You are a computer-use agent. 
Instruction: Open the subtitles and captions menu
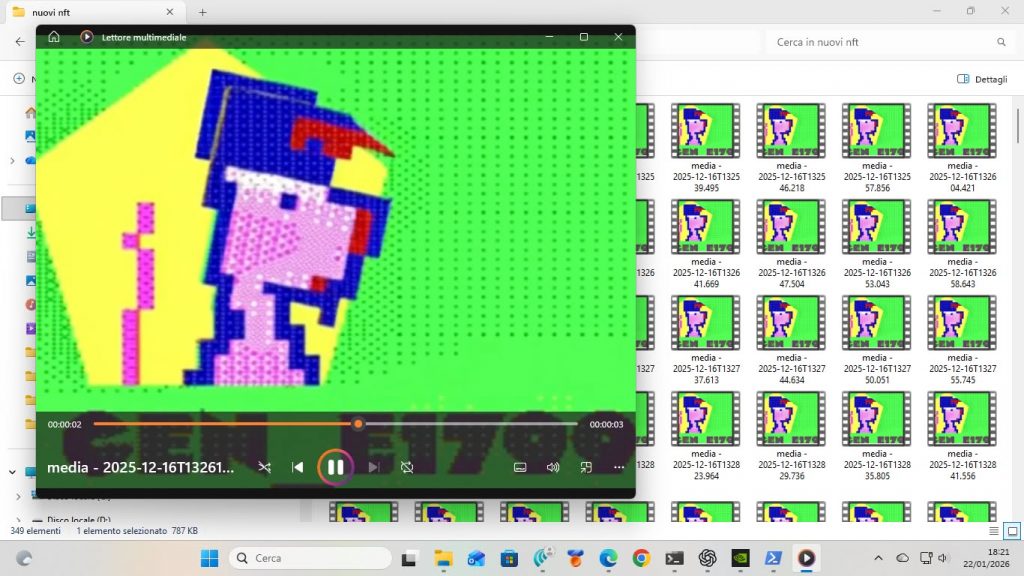coord(520,467)
